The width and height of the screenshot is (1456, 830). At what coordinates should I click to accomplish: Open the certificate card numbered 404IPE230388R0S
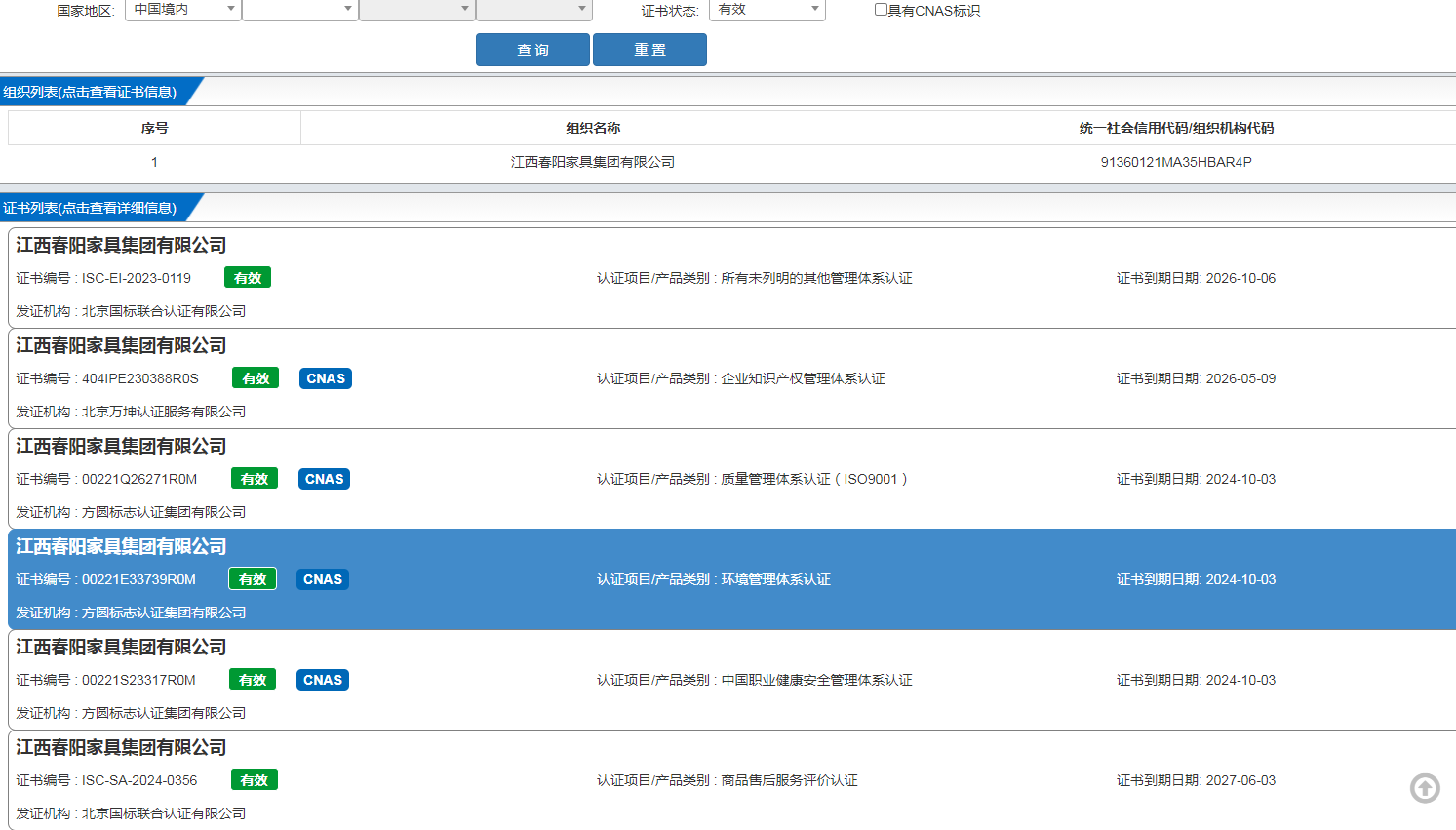[731, 378]
